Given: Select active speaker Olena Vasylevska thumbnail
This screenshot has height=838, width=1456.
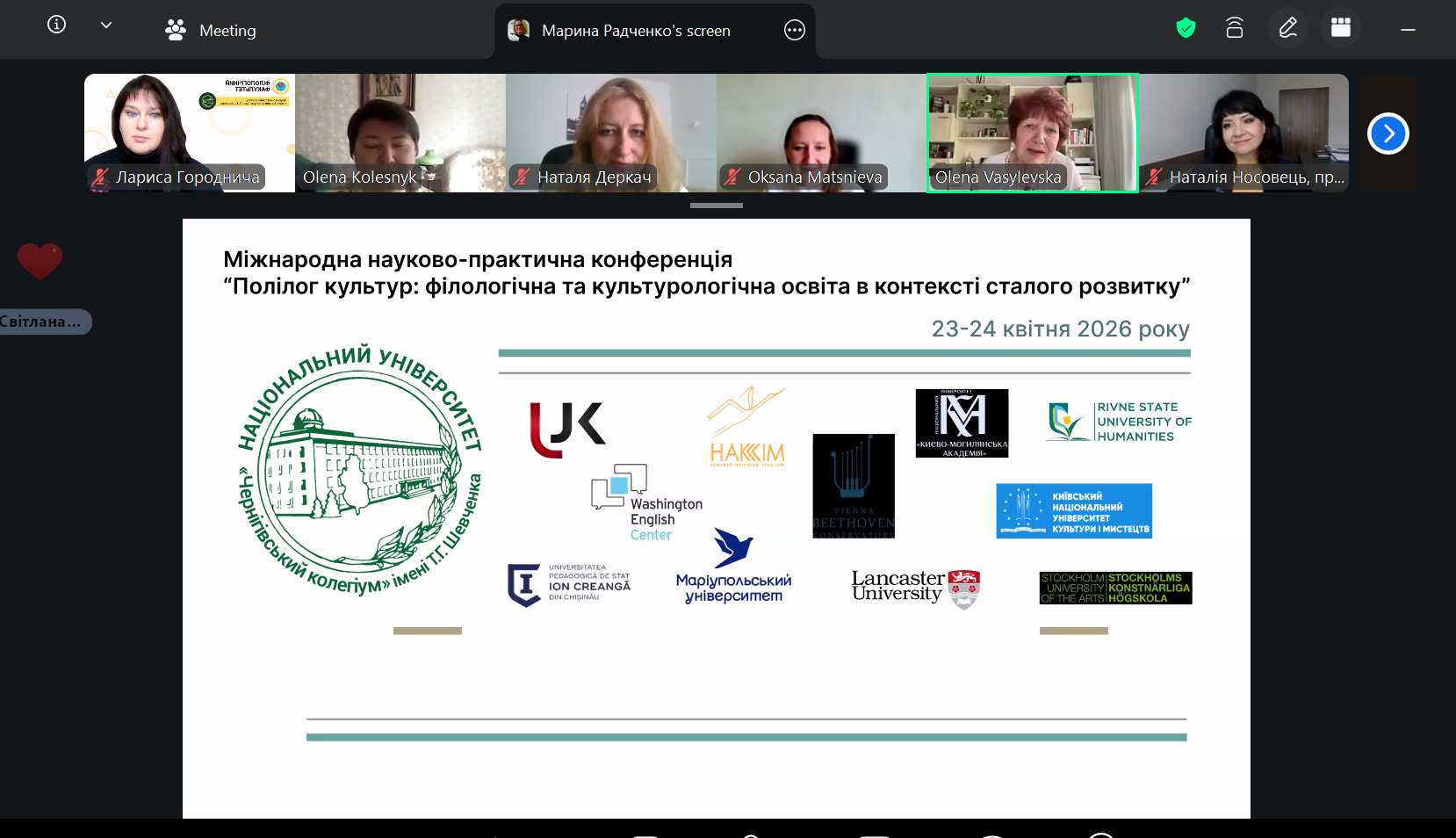Looking at the screenshot, I should (x=1032, y=132).
